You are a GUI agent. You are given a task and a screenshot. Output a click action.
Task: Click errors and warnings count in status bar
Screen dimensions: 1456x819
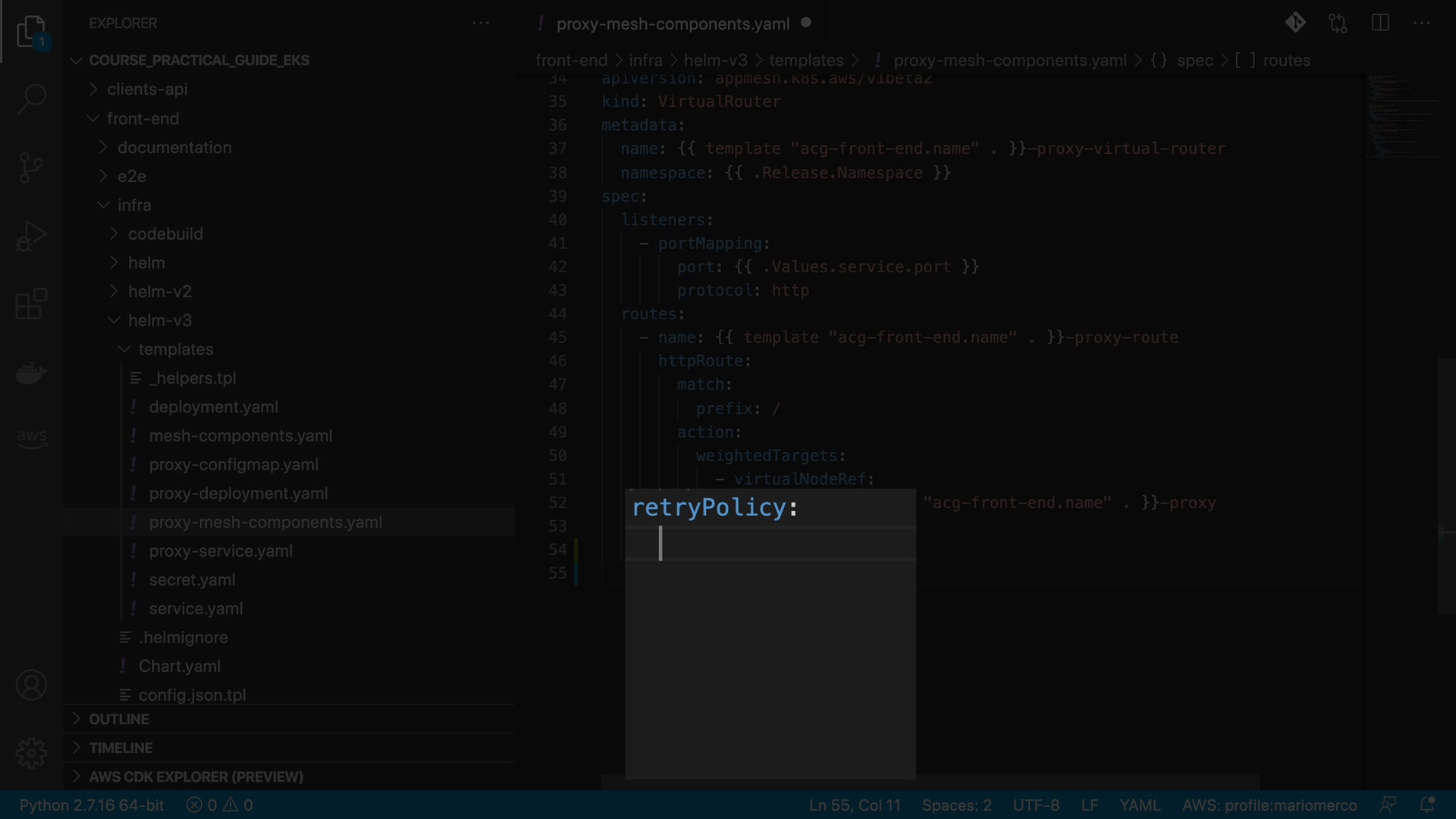tap(220, 805)
